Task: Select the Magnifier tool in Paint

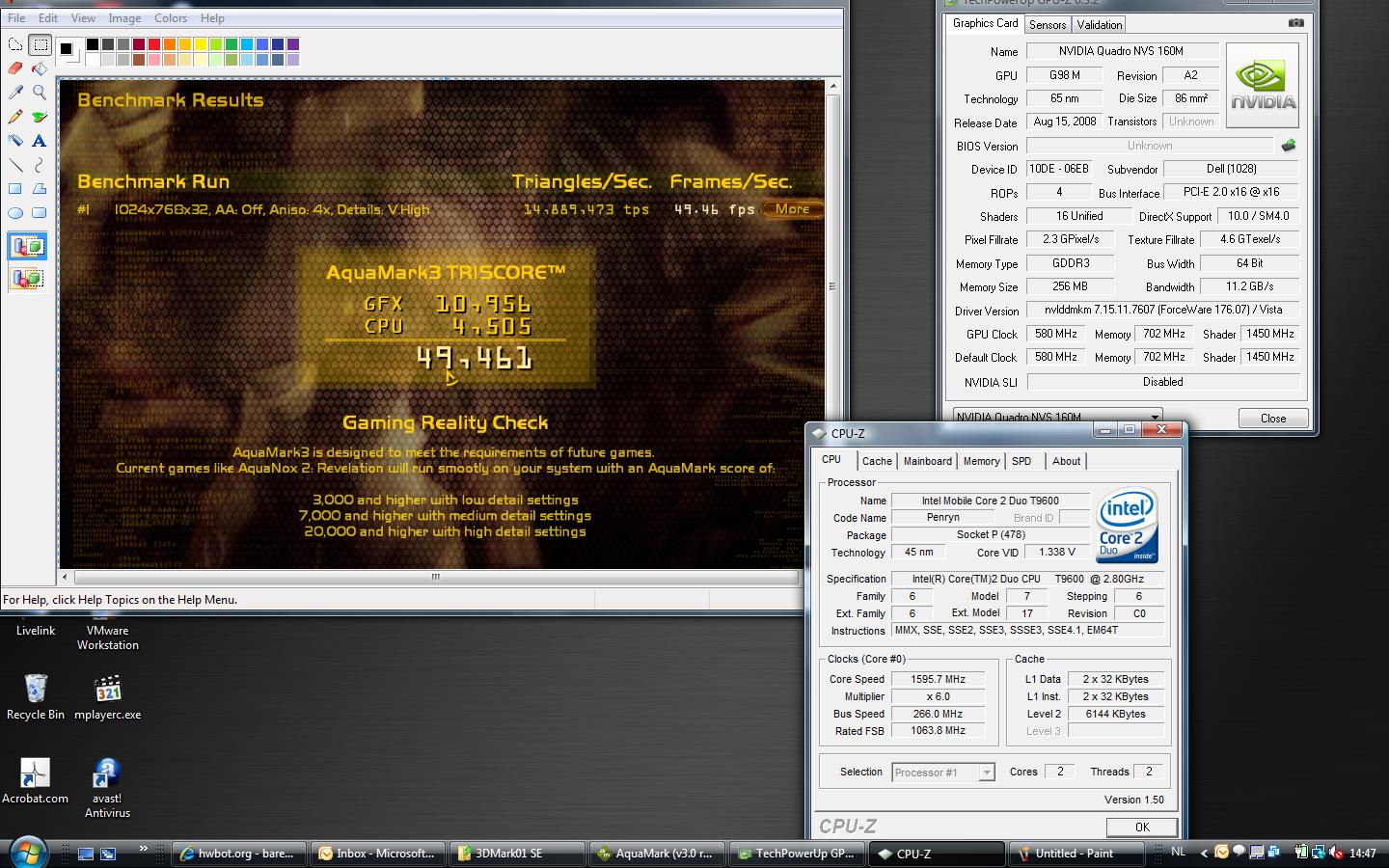Action: tap(40, 93)
